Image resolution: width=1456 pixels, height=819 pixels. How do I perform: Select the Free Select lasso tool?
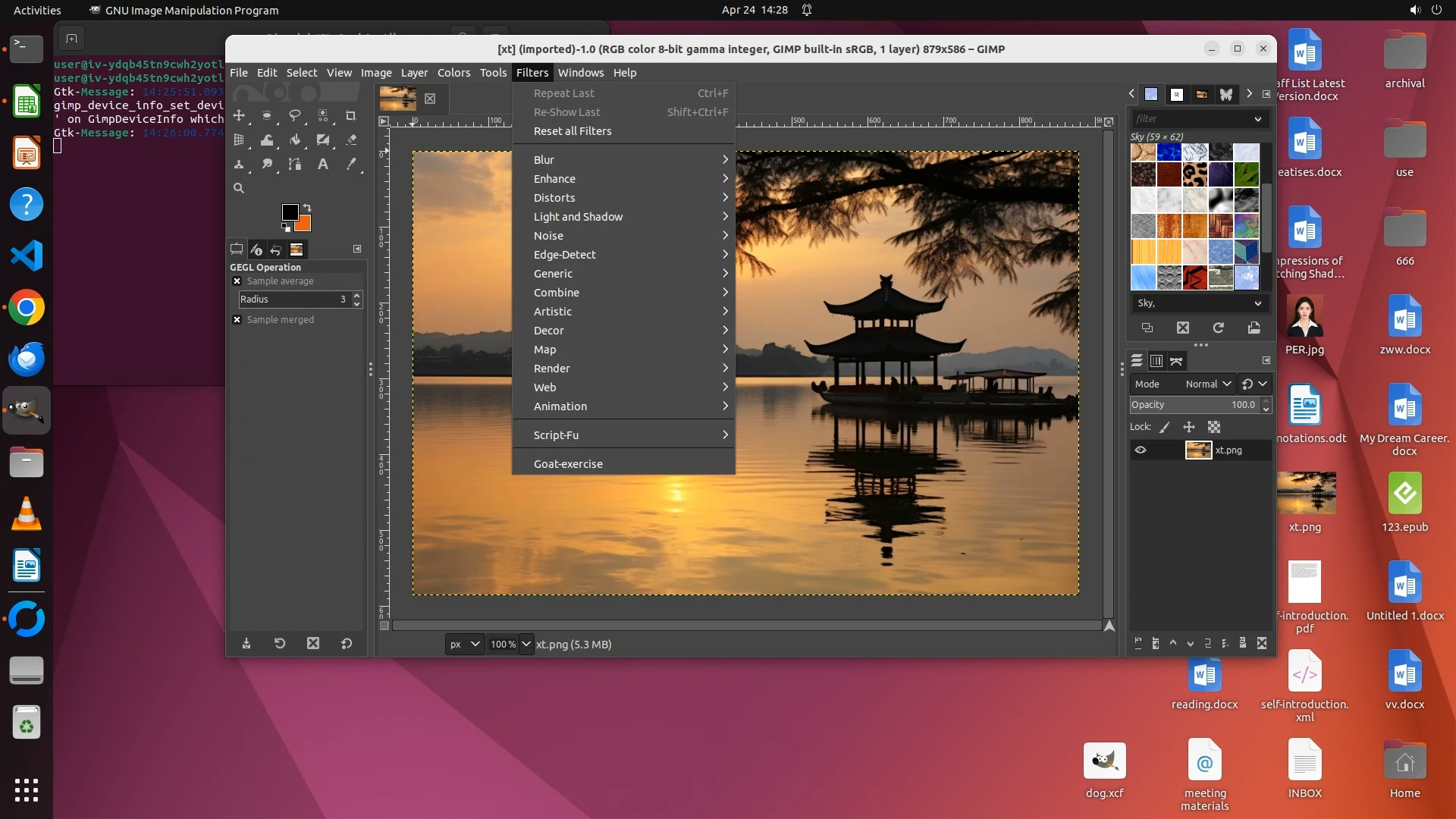(x=295, y=116)
